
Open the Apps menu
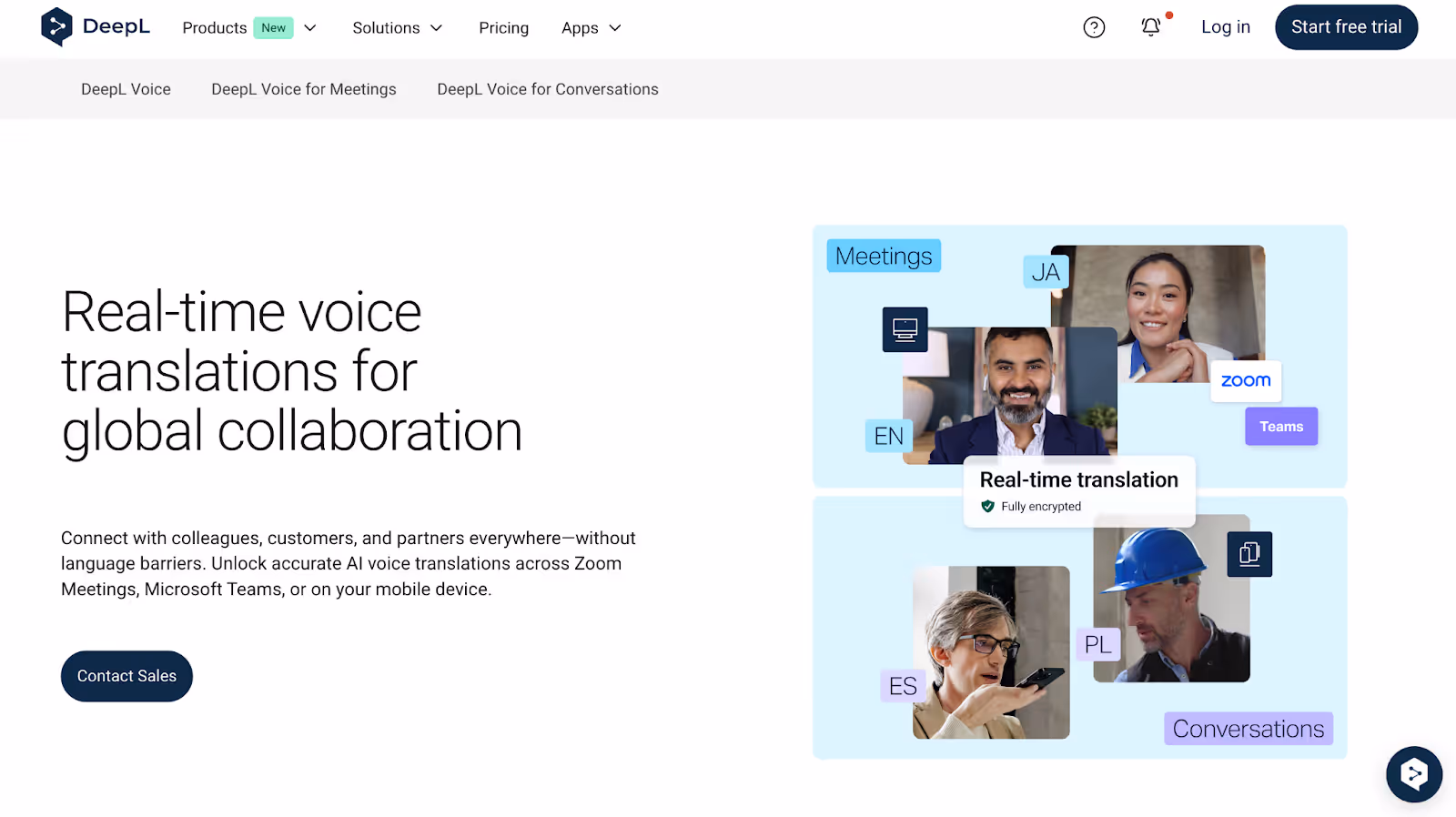coord(580,28)
